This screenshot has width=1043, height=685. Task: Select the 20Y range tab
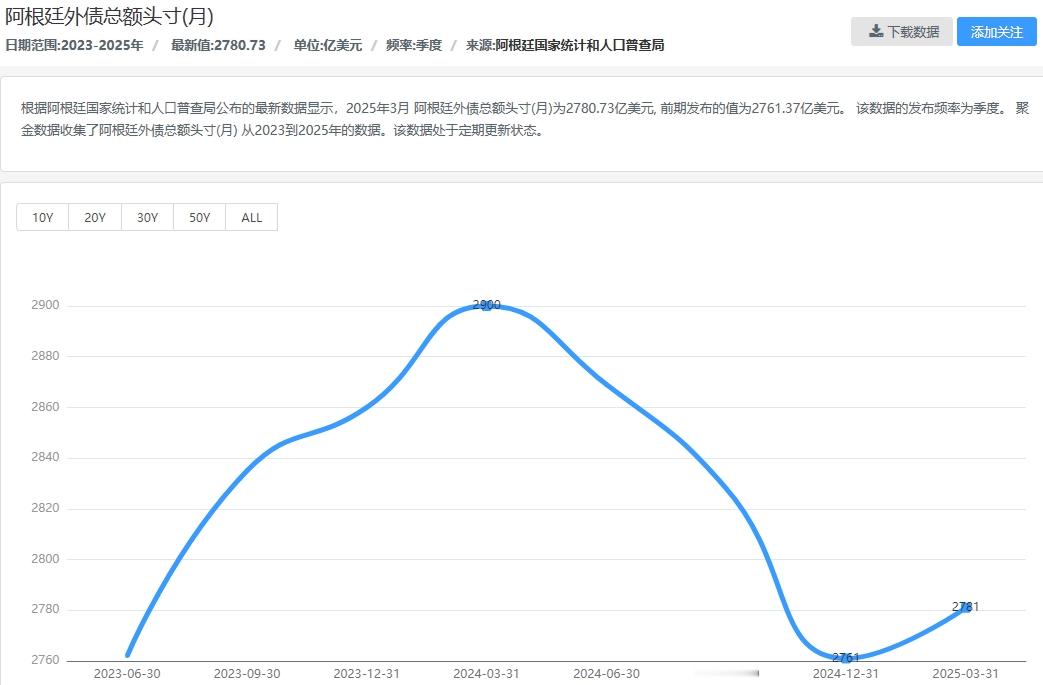[x=94, y=217]
